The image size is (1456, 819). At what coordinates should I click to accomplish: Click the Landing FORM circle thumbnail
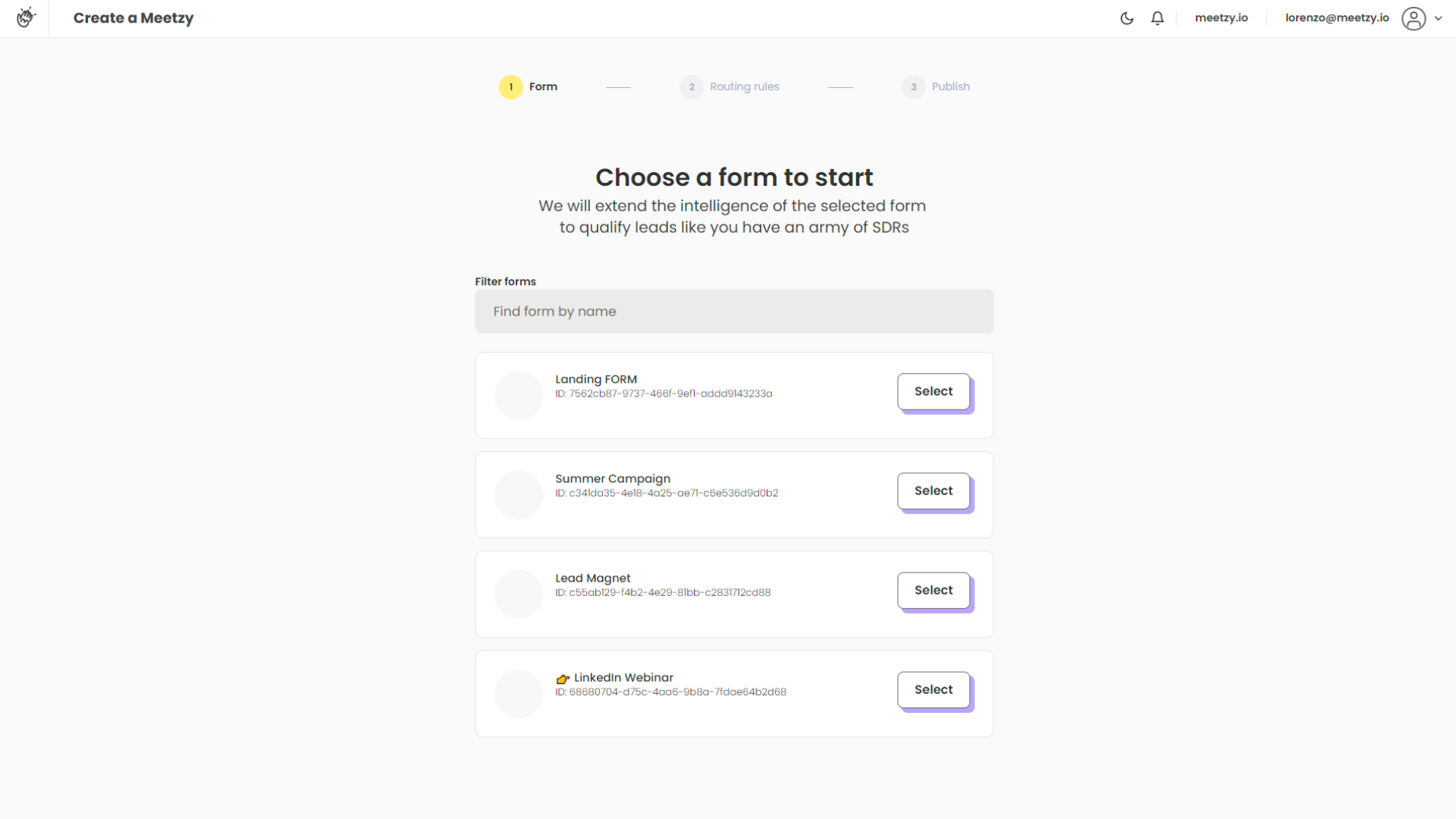pyautogui.click(x=519, y=395)
